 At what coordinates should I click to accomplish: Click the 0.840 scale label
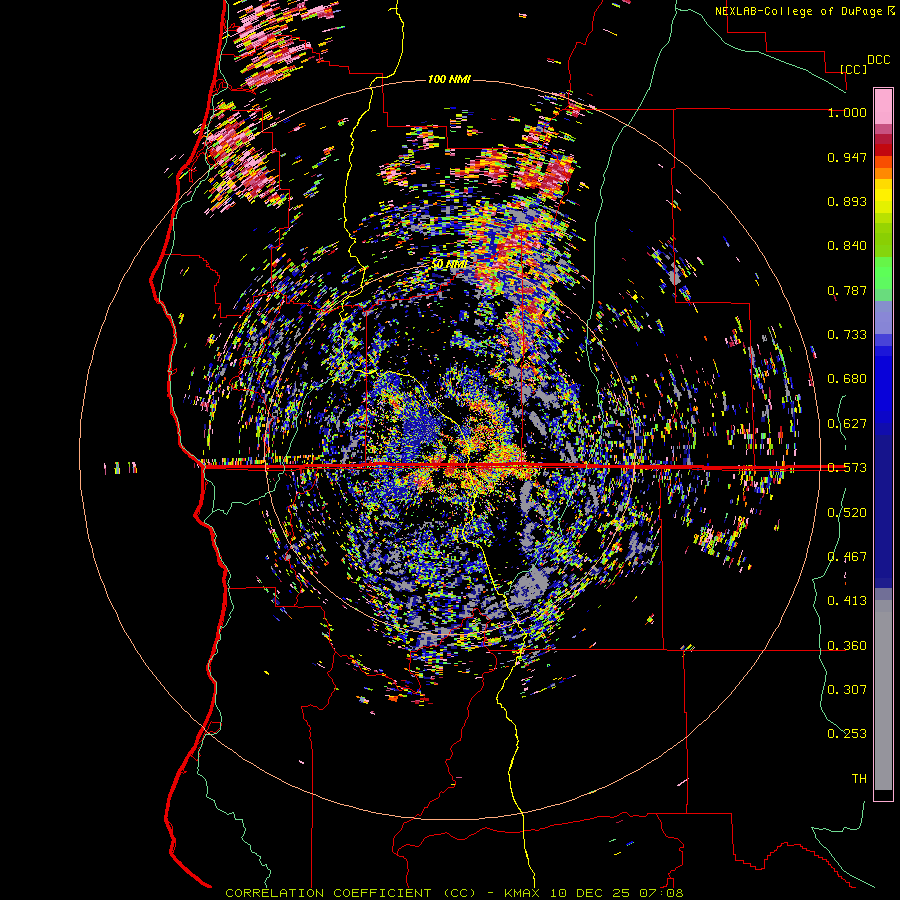coord(847,246)
